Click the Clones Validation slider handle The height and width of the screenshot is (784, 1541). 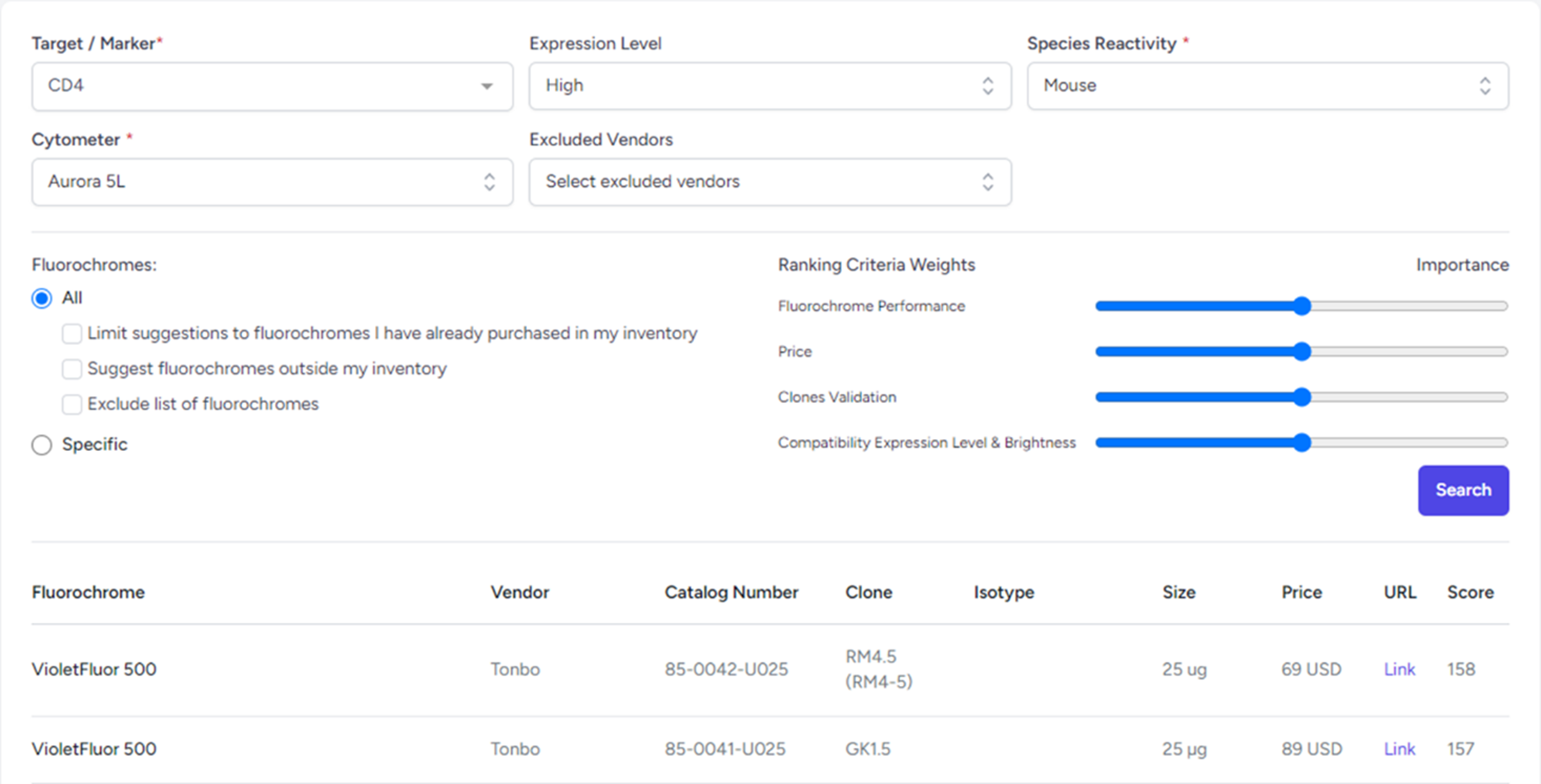[x=1301, y=397]
